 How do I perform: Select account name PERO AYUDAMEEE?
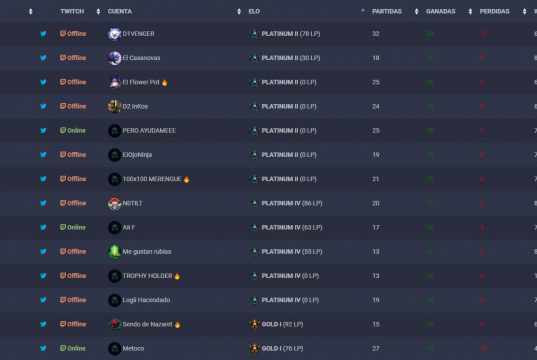click(149, 131)
